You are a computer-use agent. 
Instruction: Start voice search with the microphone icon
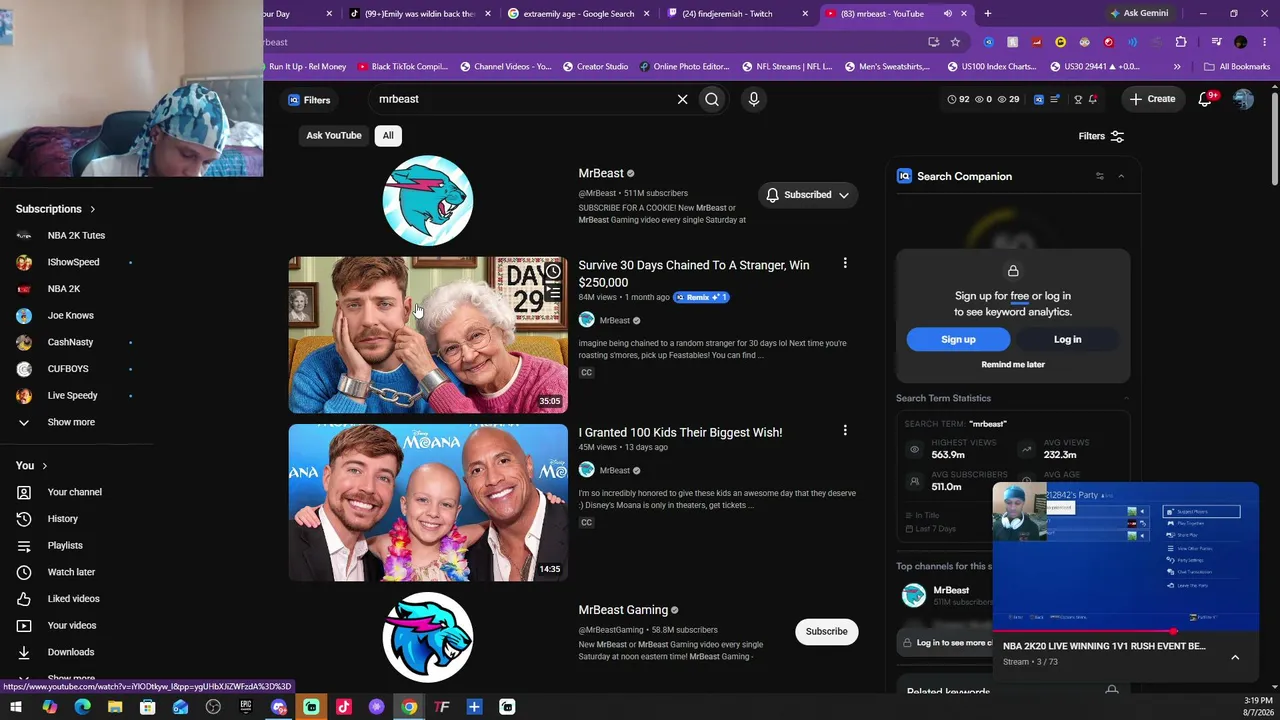click(x=754, y=100)
